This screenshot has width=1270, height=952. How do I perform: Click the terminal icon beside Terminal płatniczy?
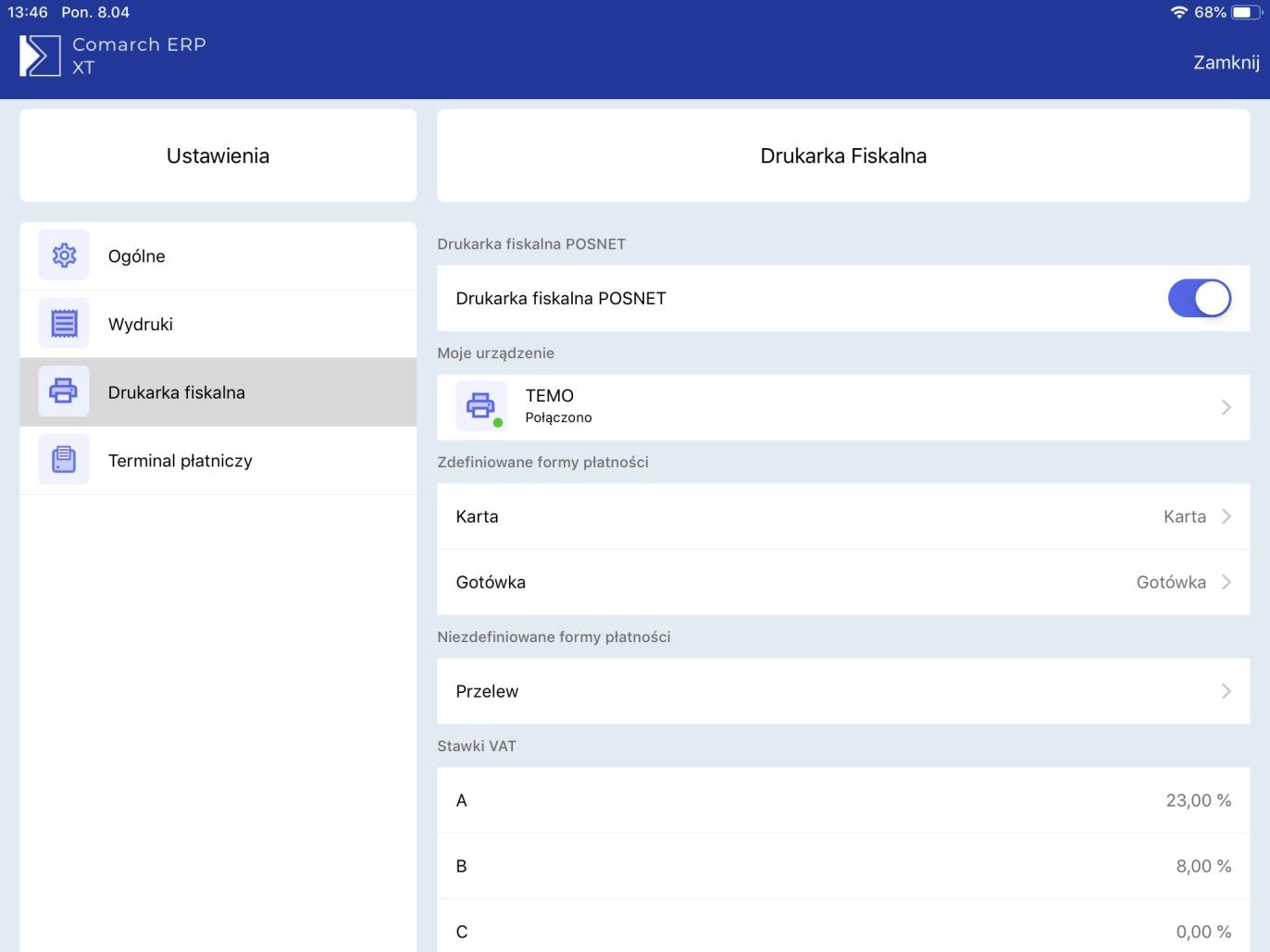64,460
